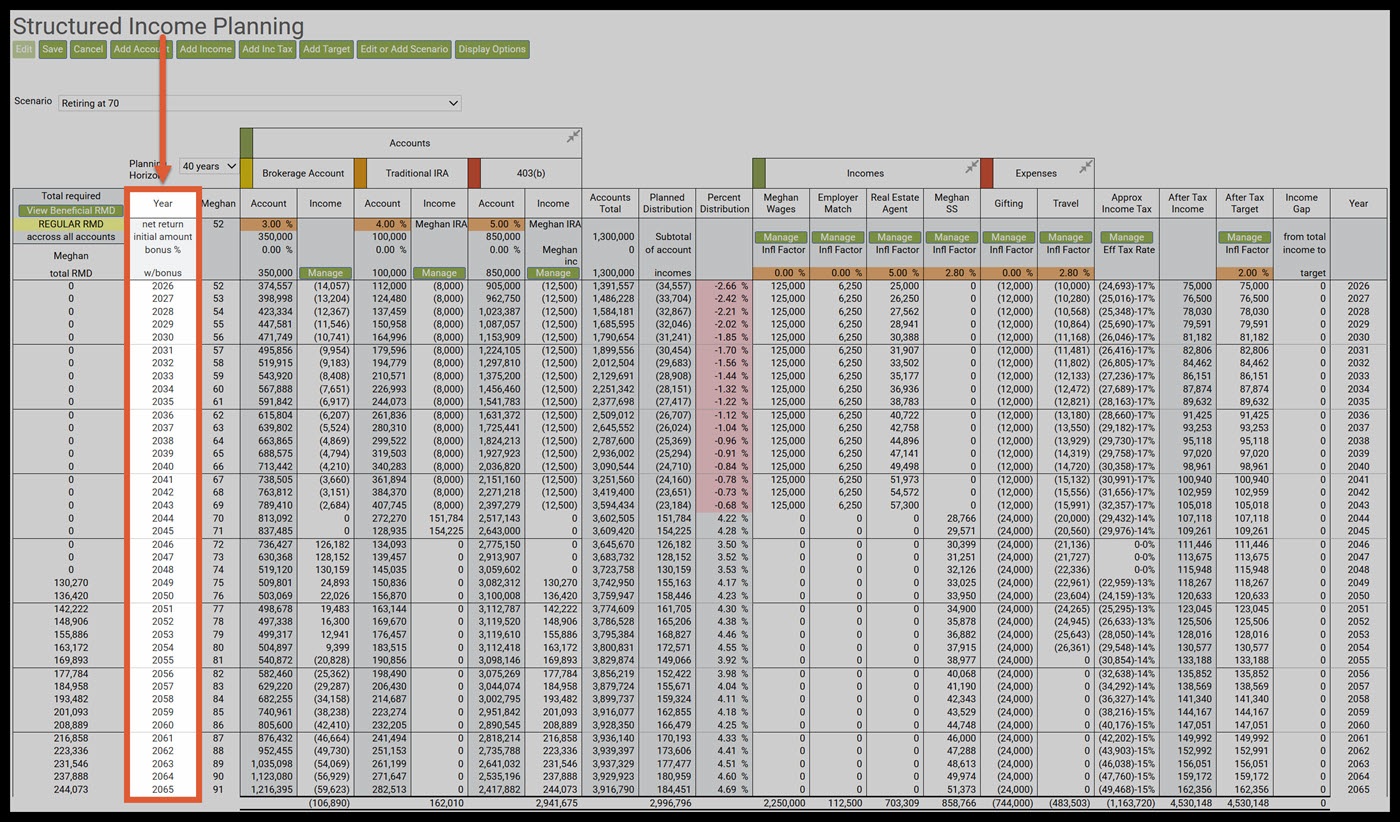Manage the Employer Match income
Image resolution: width=1400 pixels, height=823 pixels.
coord(838,237)
